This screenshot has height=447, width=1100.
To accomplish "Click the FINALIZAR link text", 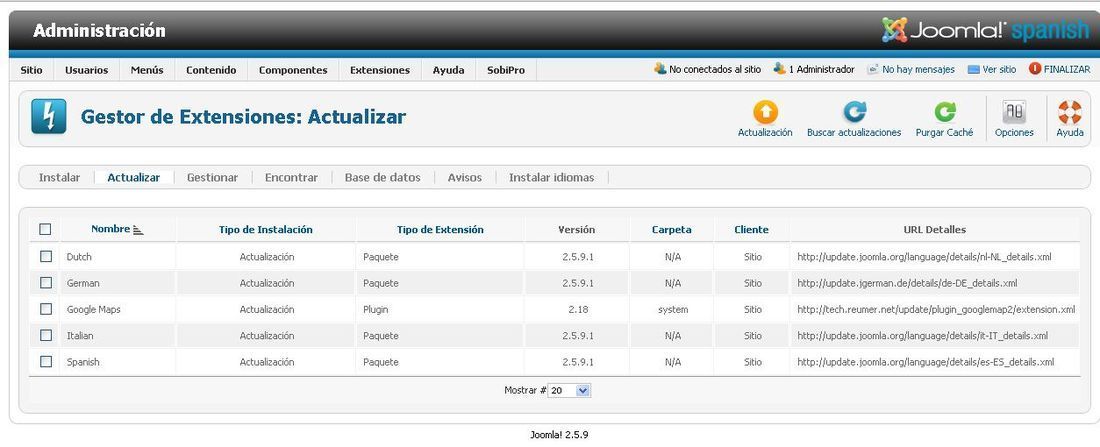I will [x=1067, y=69].
